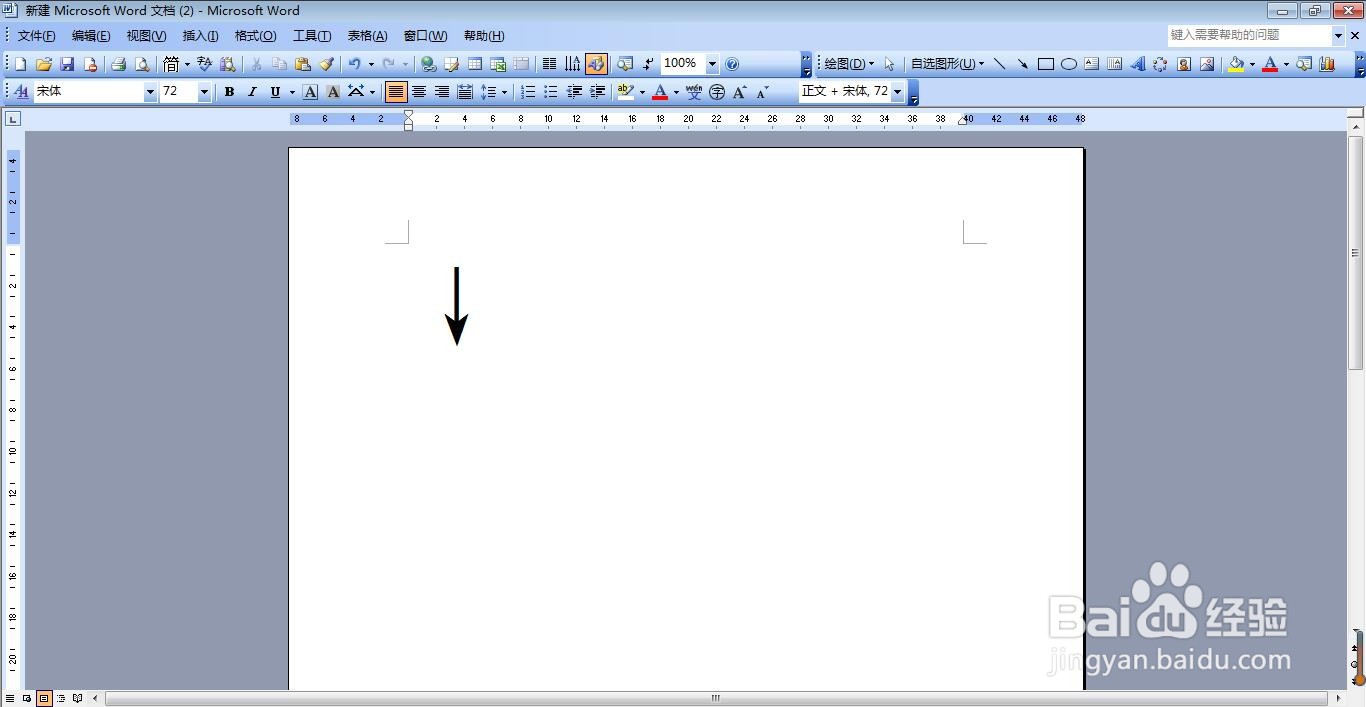
Task: Click inside the 键入需要帮助的问题 help box
Action: tap(1249, 35)
